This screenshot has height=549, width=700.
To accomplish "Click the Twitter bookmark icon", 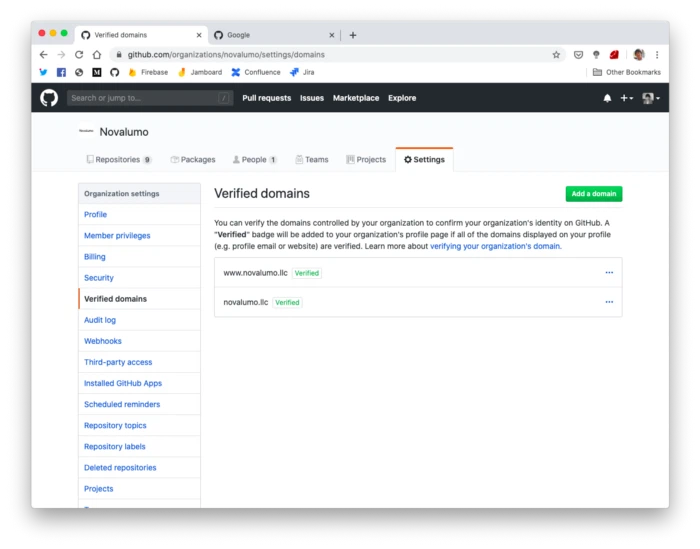I will (x=43, y=72).
